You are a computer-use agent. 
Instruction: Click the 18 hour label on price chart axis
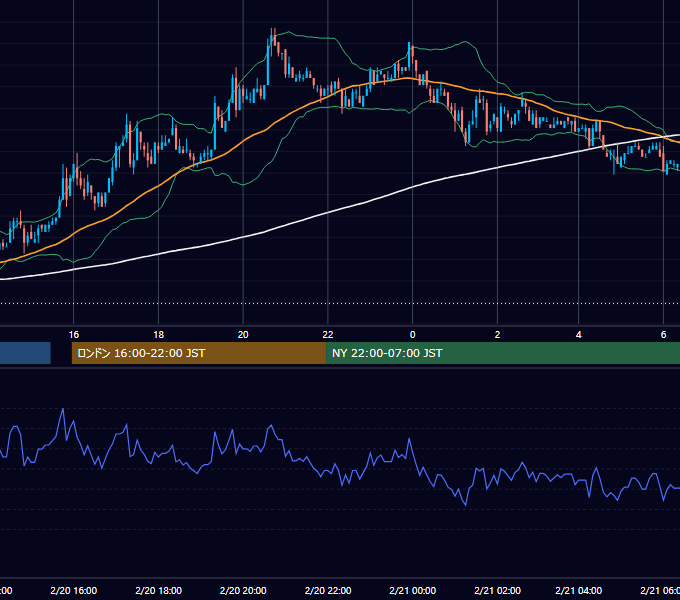pos(159,335)
